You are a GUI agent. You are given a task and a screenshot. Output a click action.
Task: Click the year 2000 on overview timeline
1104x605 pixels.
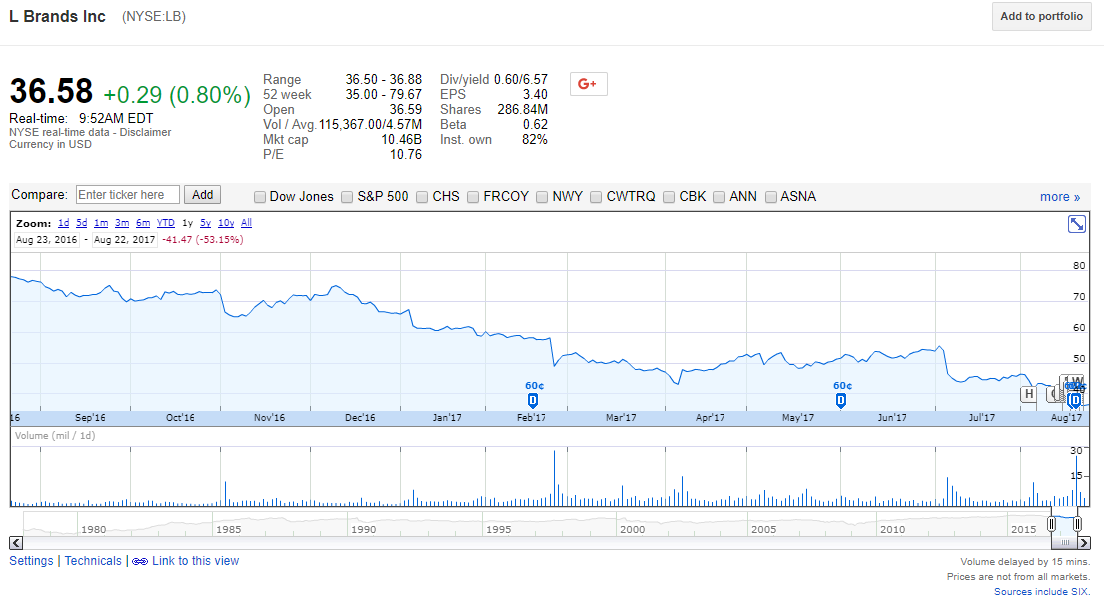pos(632,530)
